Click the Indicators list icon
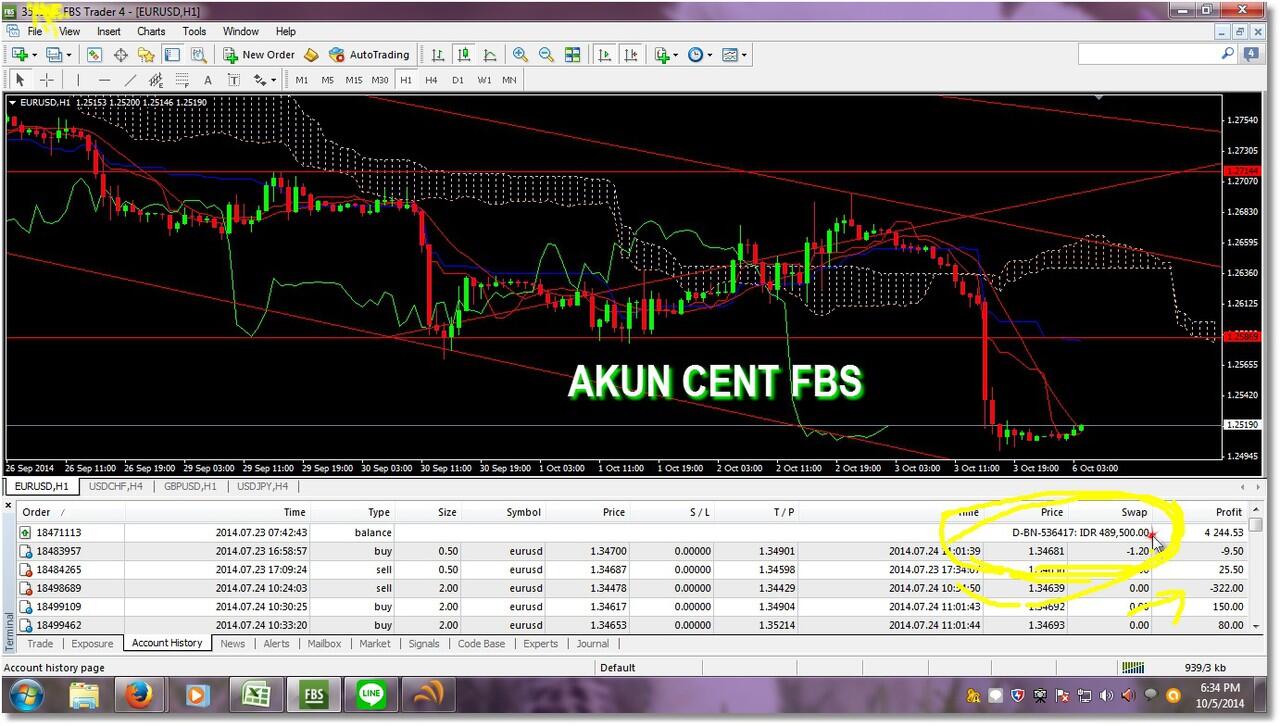1280x726 pixels. (x=662, y=55)
